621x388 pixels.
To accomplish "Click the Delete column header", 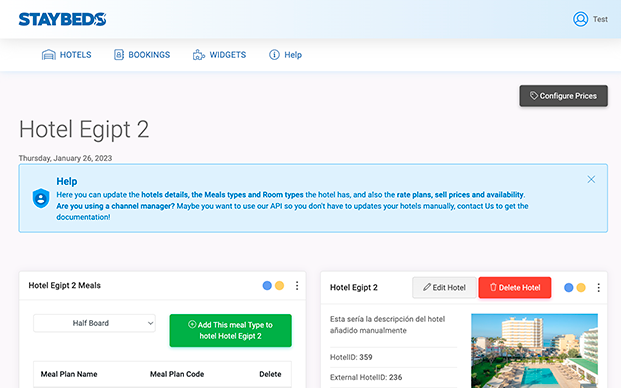I will (270, 374).
